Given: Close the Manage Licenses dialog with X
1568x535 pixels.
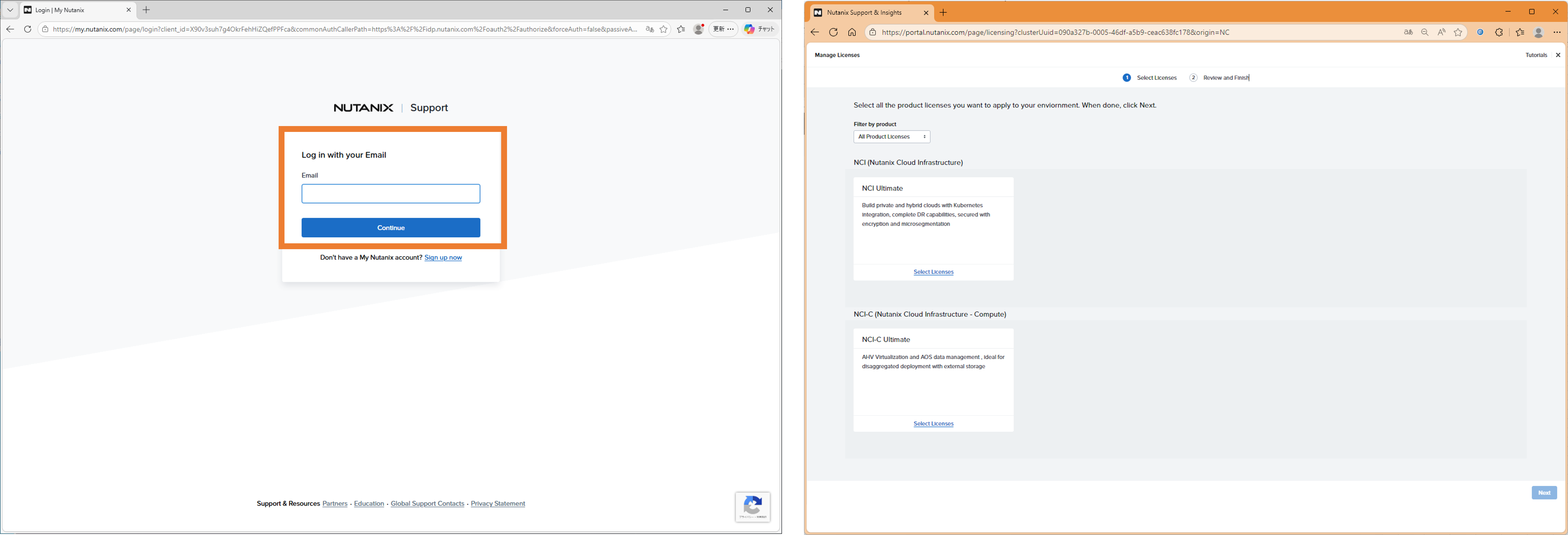Looking at the screenshot, I should [1558, 55].
